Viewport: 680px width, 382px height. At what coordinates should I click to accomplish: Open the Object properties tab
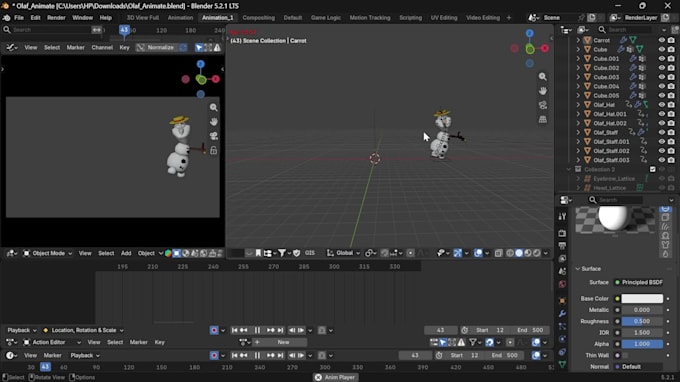coord(562,301)
